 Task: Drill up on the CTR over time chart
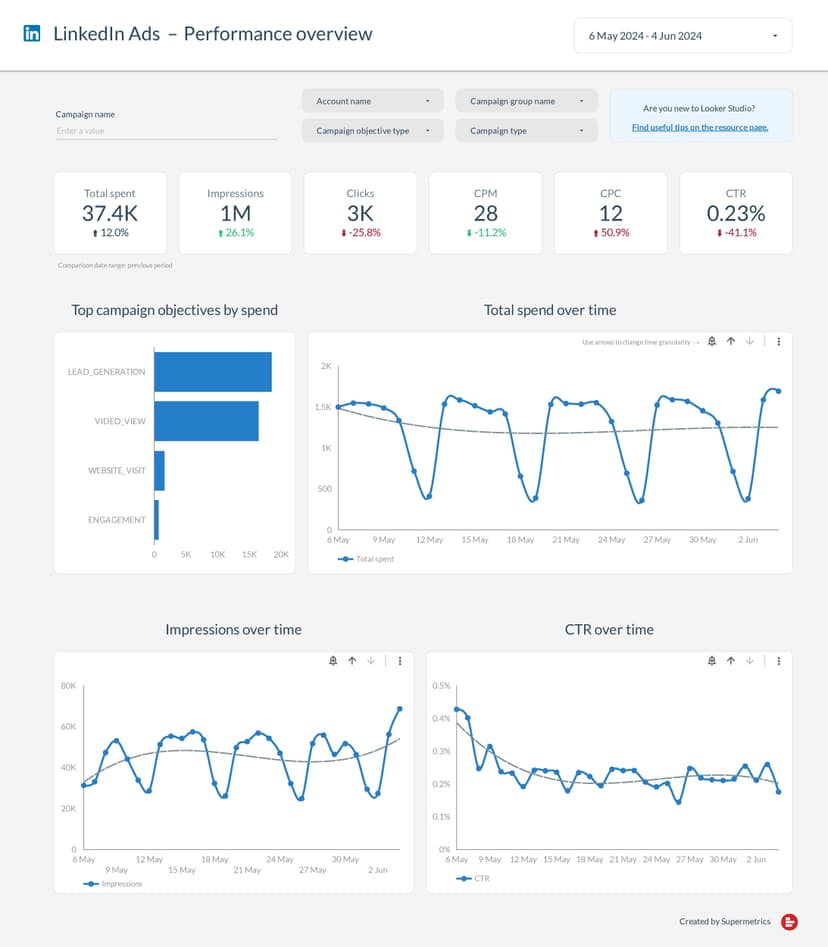click(x=731, y=661)
